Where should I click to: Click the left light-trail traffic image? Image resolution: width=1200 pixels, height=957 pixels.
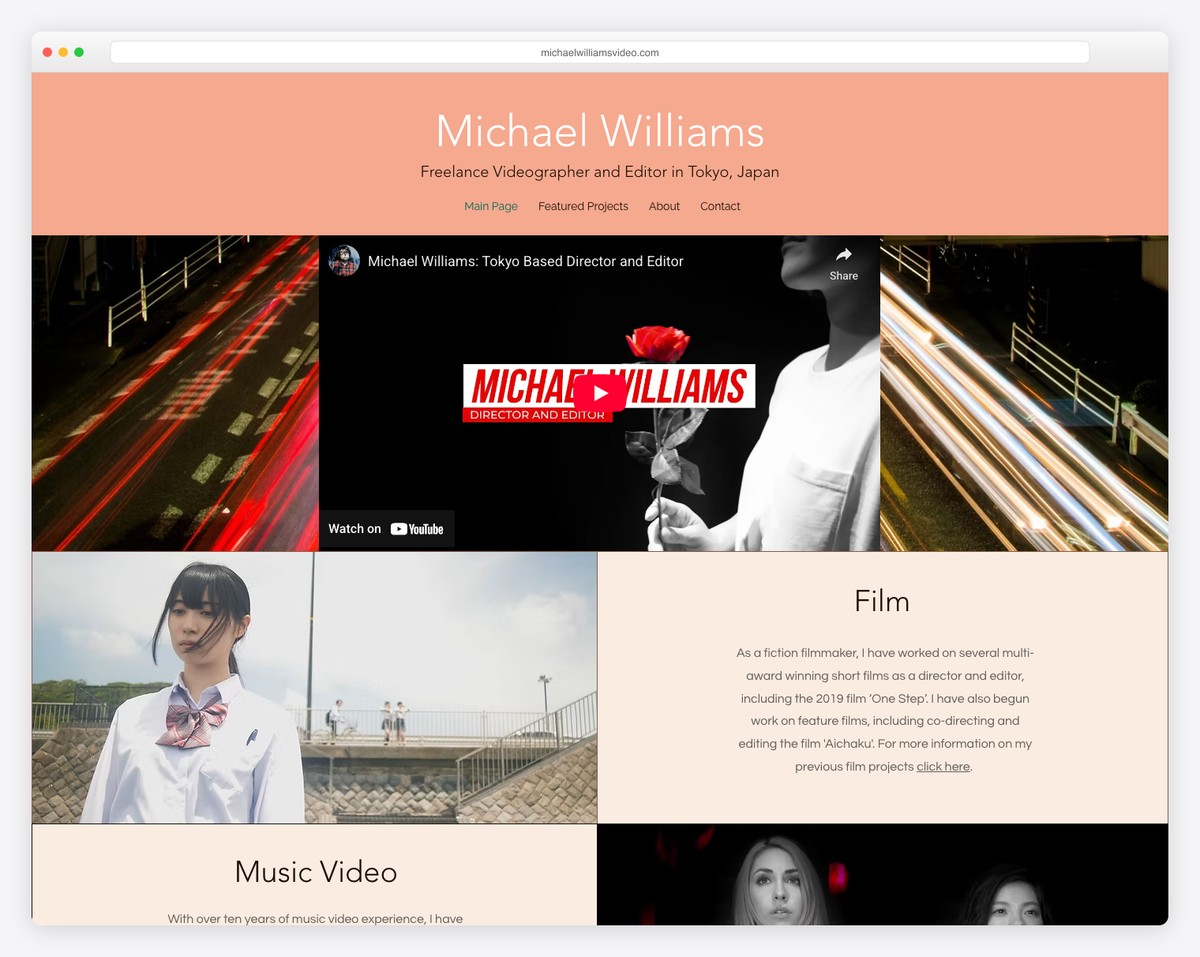174,393
